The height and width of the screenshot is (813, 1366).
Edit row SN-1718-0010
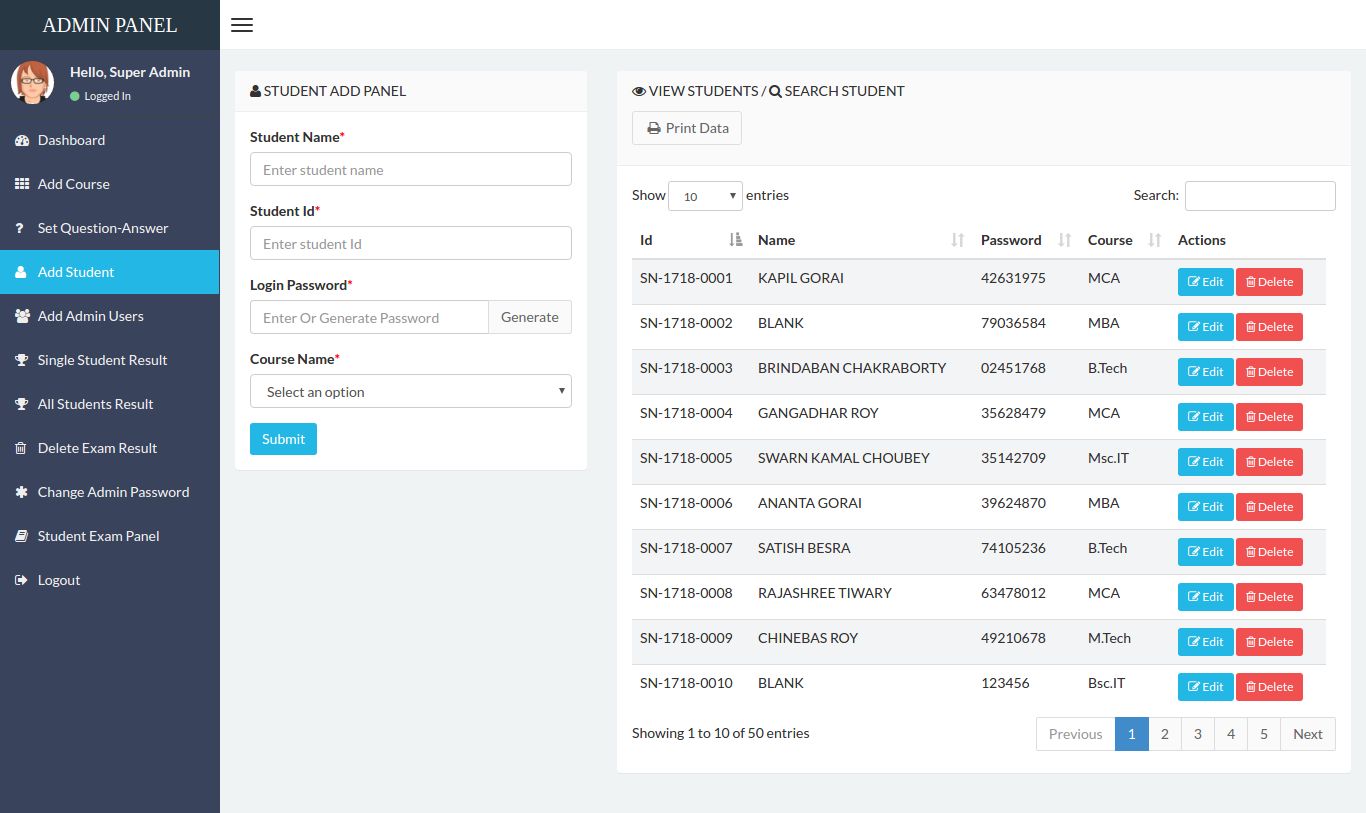pyautogui.click(x=1205, y=687)
